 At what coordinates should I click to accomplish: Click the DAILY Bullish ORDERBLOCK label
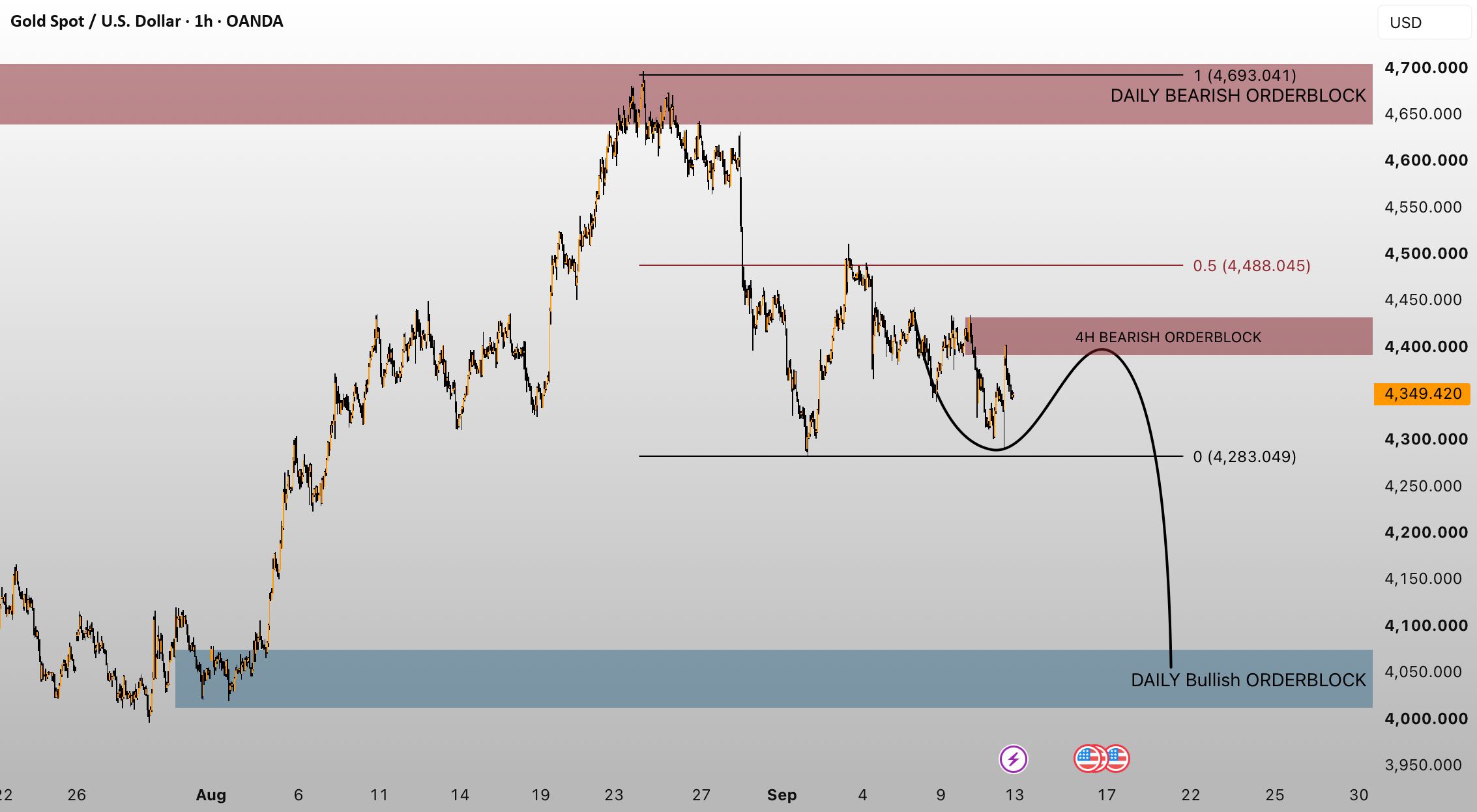click(x=1248, y=680)
